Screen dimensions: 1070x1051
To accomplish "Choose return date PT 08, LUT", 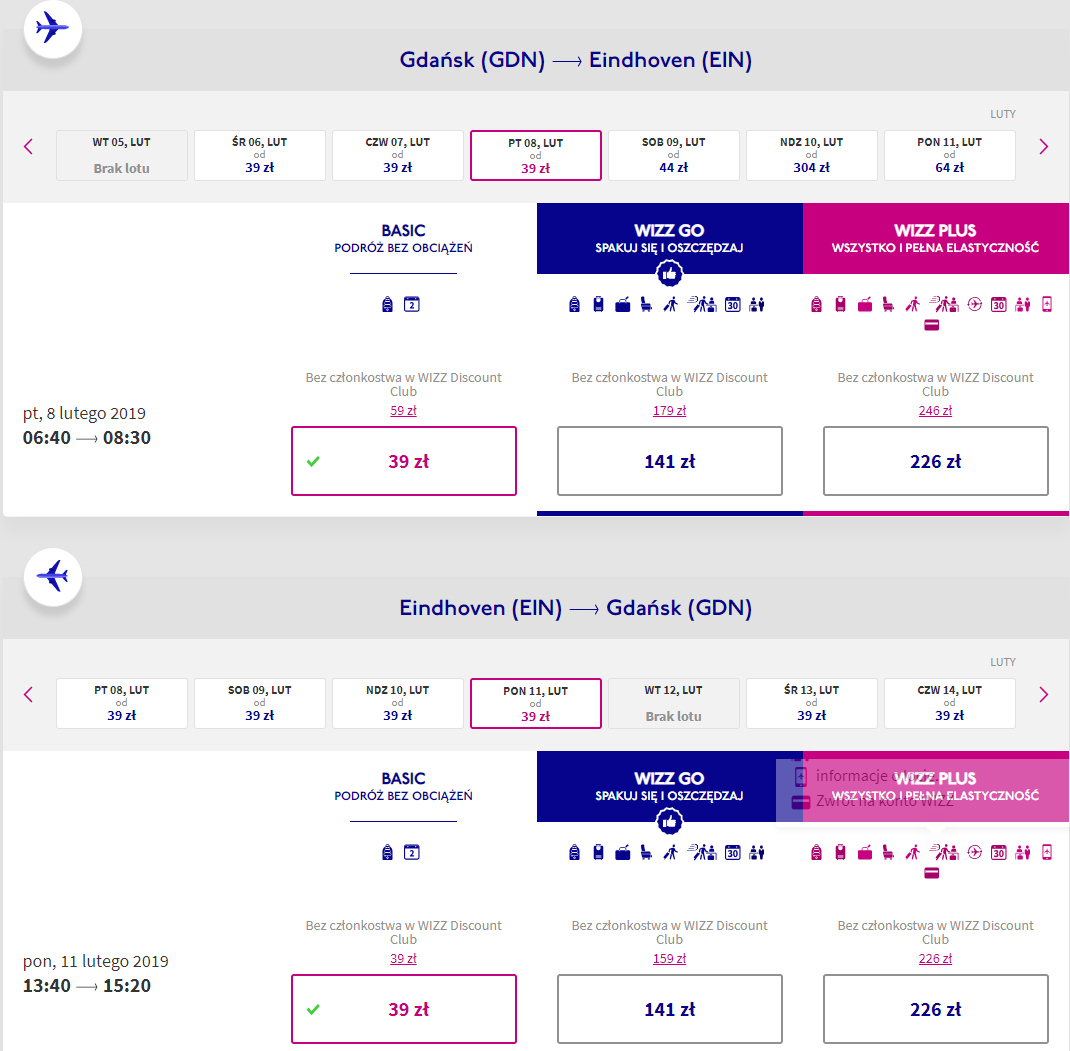I will pos(121,704).
